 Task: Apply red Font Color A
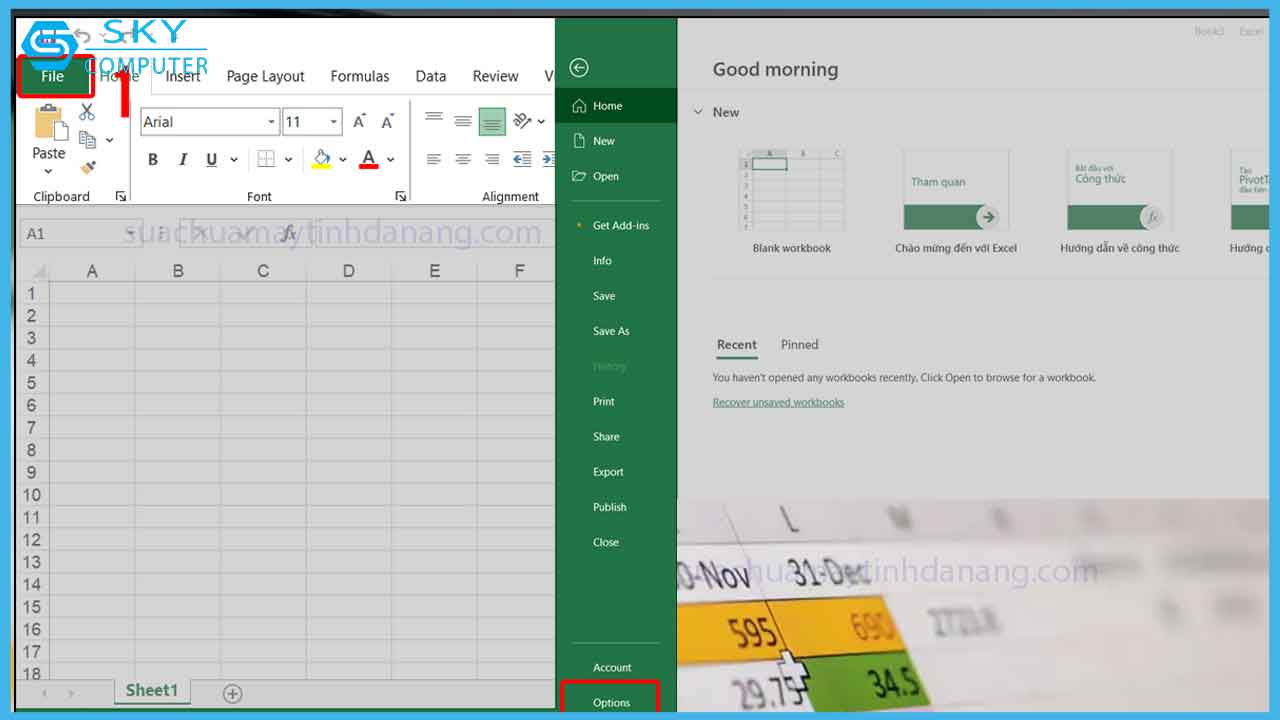pyautogui.click(x=369, y=159)
